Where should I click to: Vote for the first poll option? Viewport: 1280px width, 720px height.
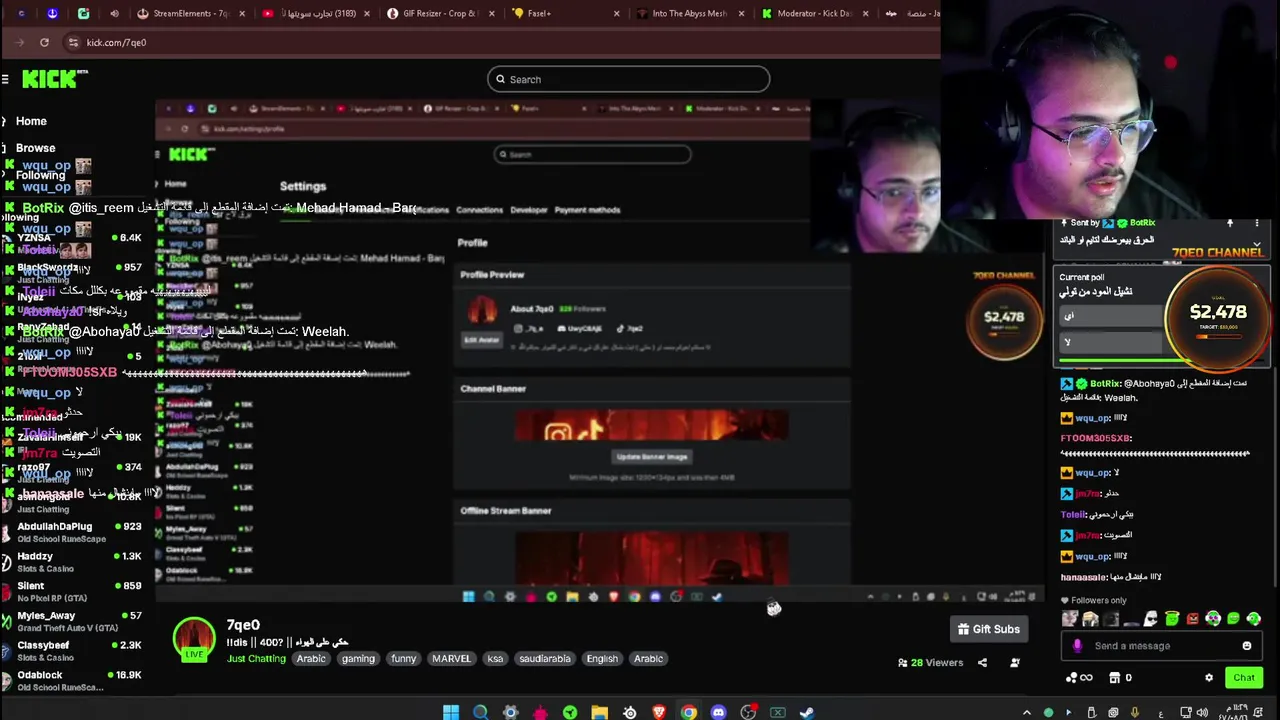[x=1111, y=316]
